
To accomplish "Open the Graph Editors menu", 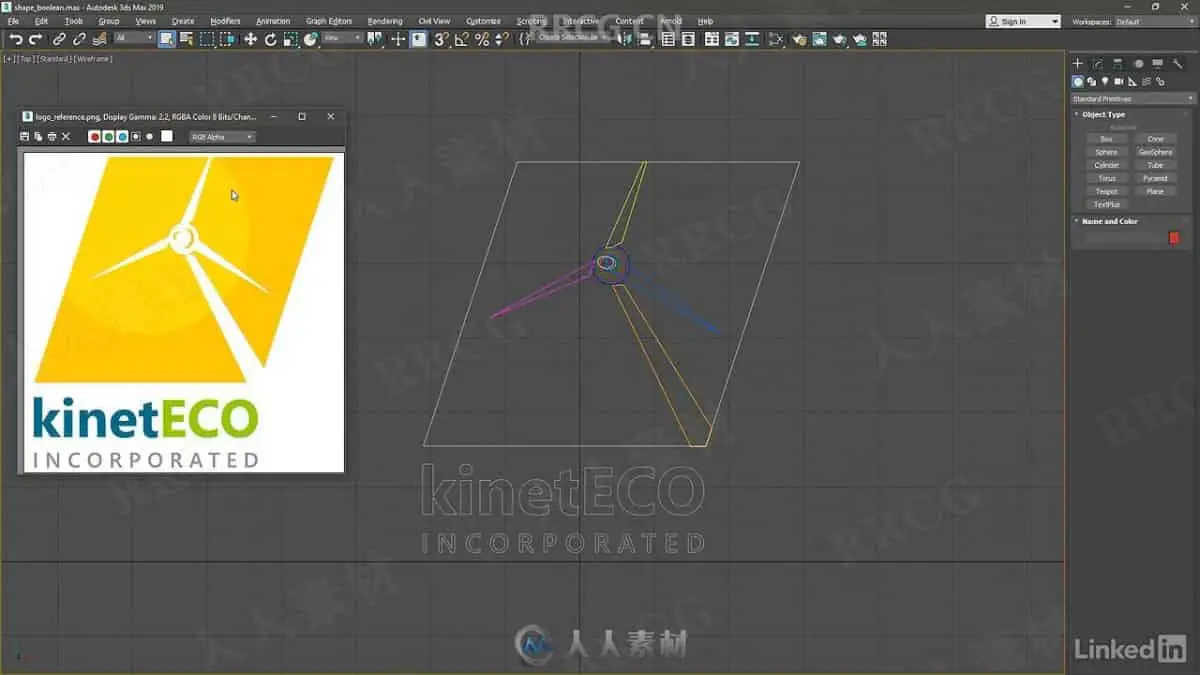I will (329, 21).
